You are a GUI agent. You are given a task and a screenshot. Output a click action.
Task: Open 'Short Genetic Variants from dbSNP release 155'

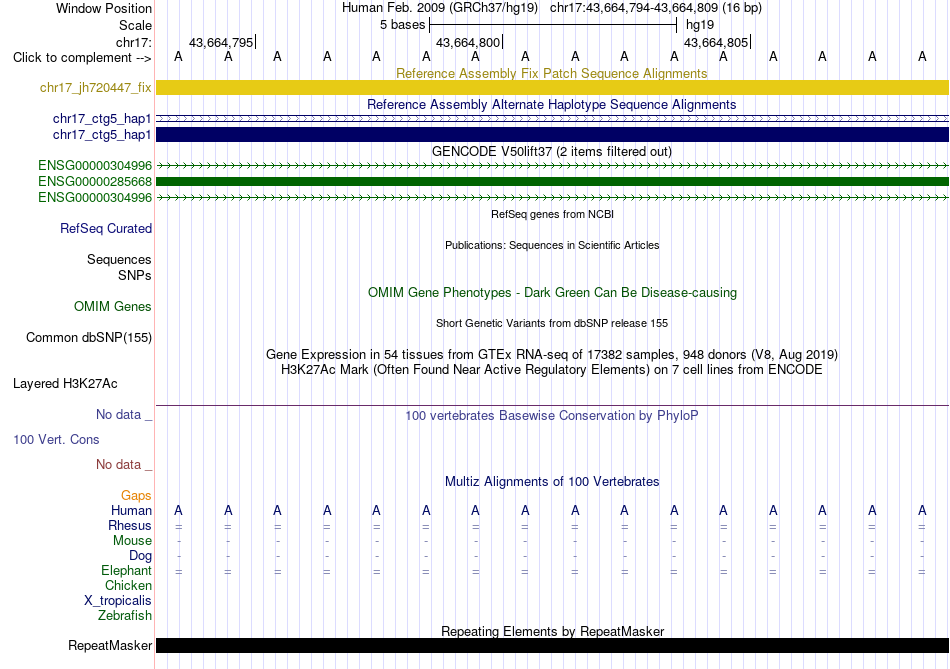click(552, 323)
